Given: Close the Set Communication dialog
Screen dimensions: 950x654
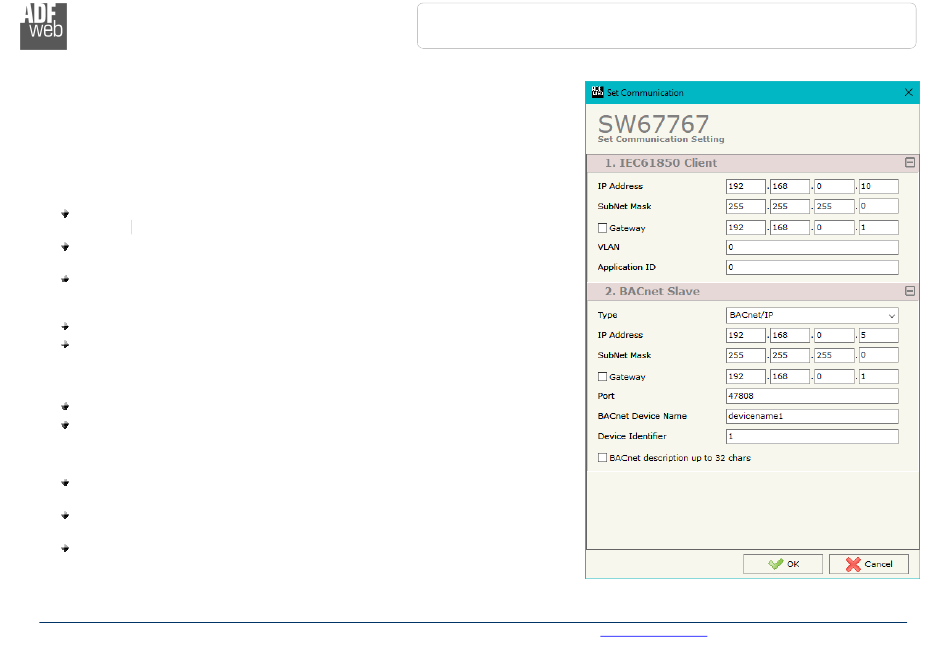Looking at the screenshot, I should (x=908, y=92).
